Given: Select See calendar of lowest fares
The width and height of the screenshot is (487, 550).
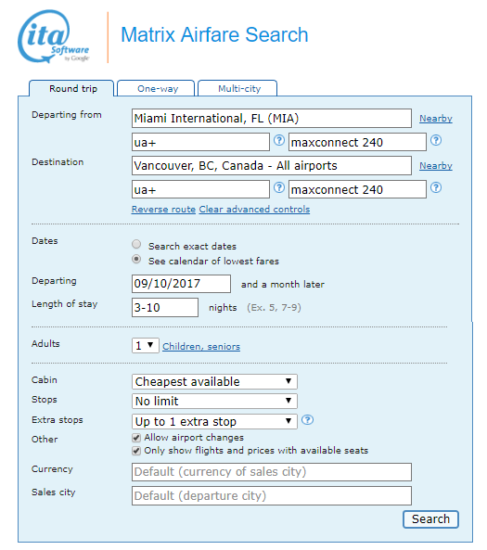Looking at the screenshot, I should point(136,259).
